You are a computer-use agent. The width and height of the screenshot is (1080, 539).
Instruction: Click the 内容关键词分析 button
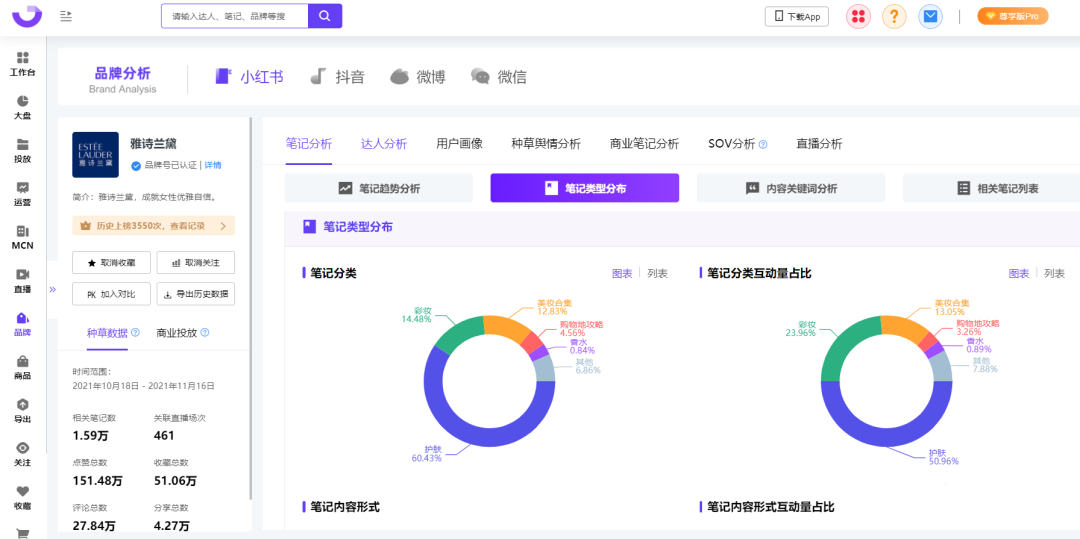791,188
